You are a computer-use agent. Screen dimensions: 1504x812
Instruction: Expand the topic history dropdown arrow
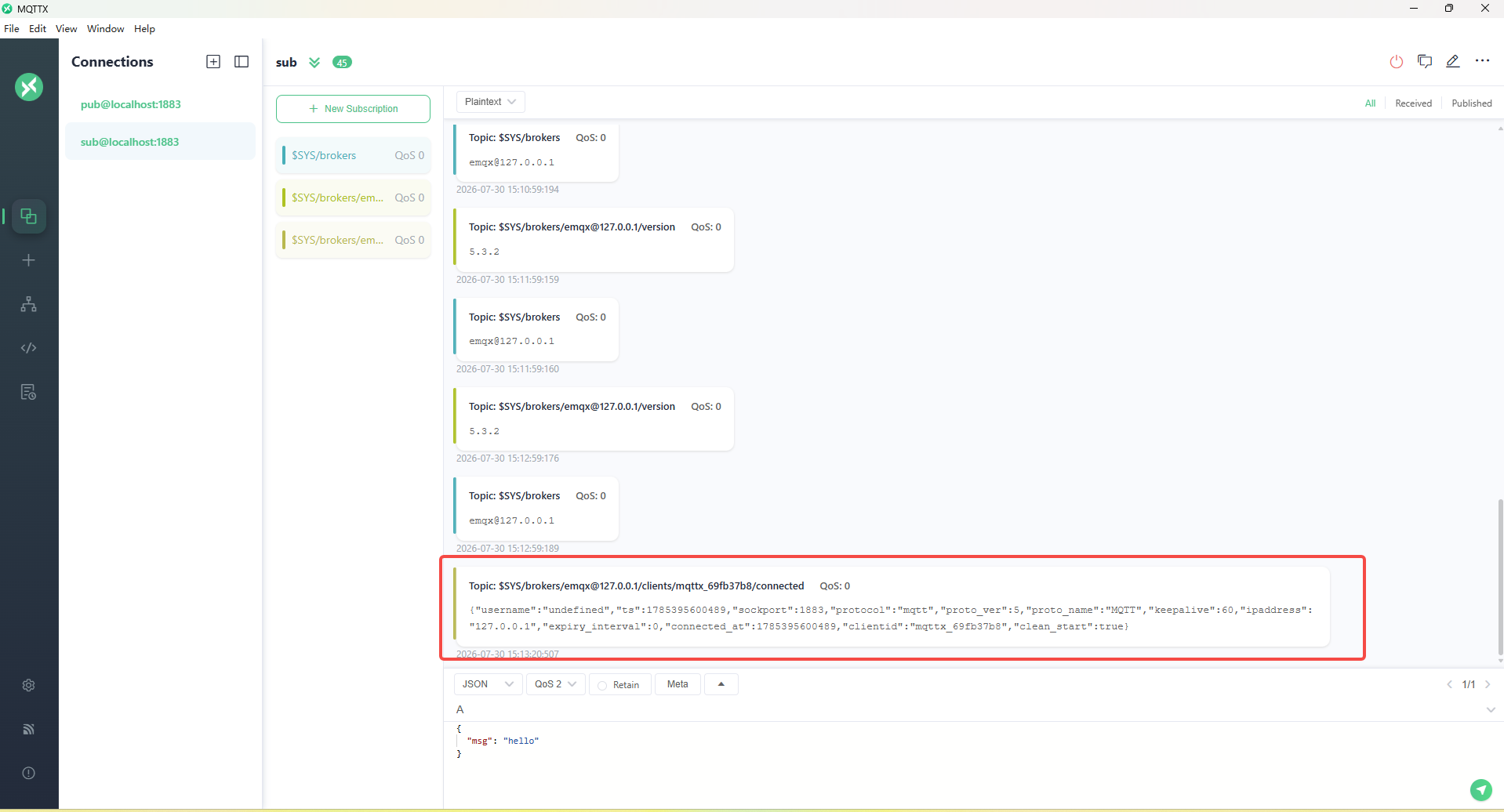1491,709
